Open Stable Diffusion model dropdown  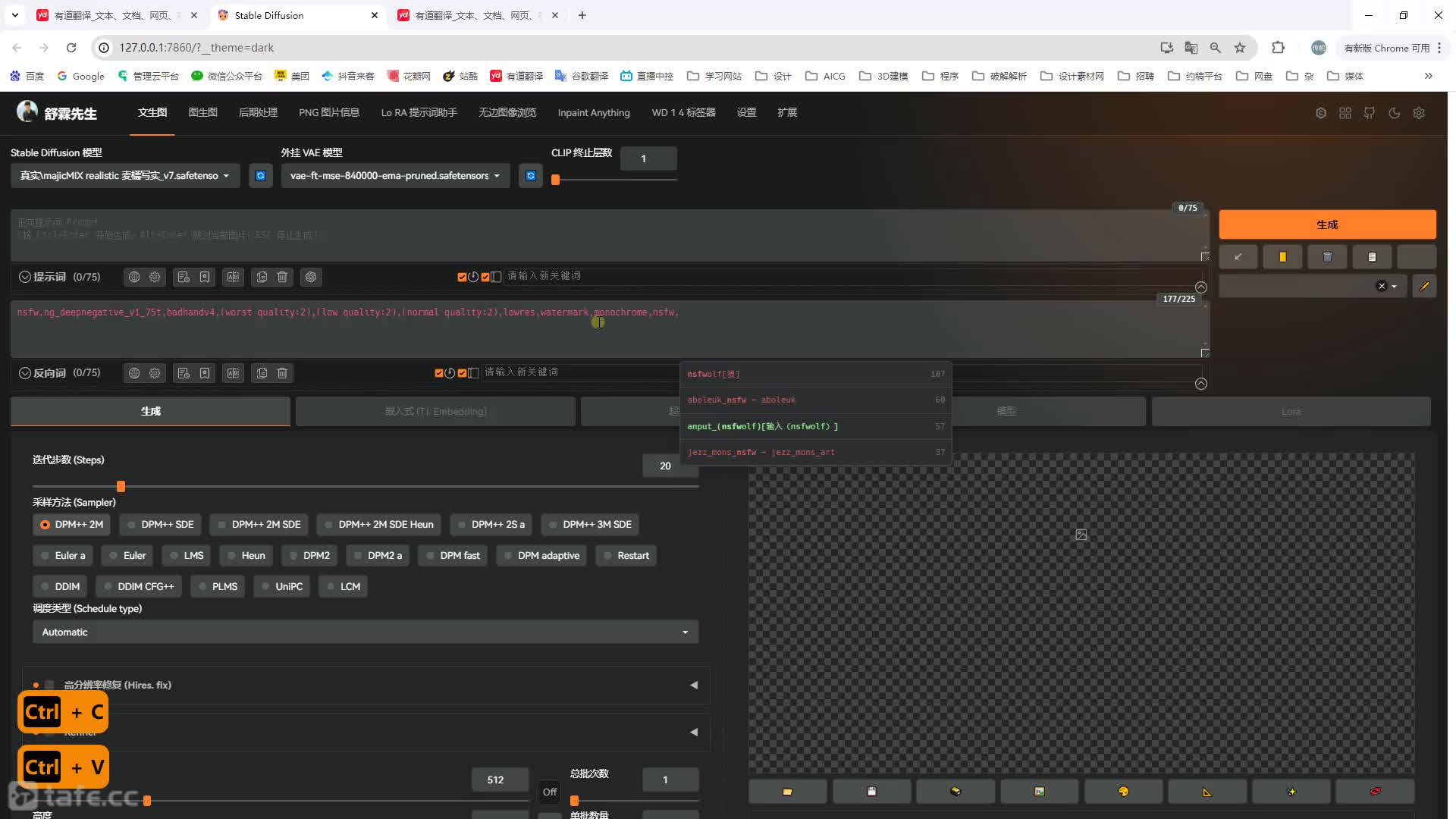125,176
